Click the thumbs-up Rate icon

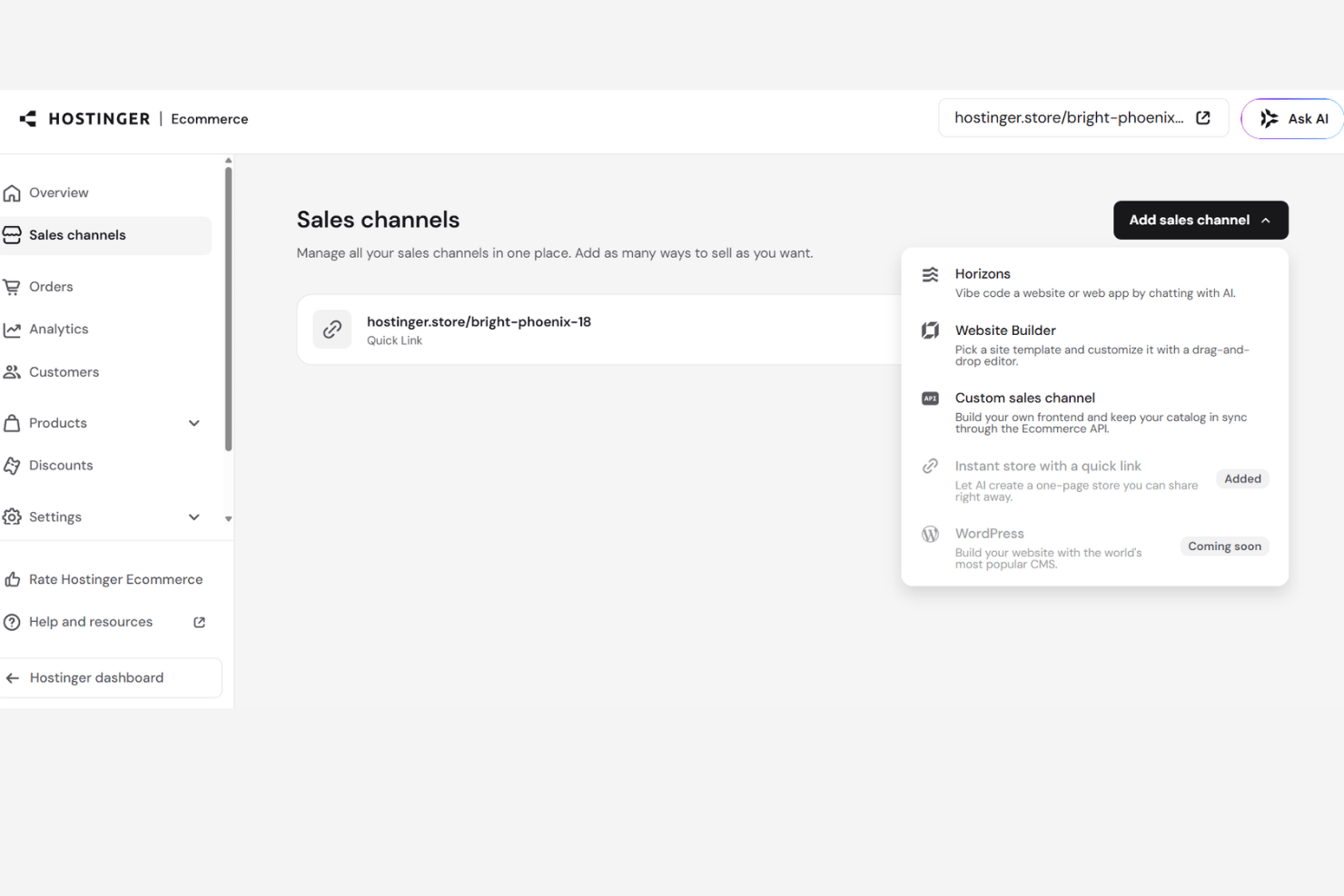pyautogui.click(x=12, y=579)
